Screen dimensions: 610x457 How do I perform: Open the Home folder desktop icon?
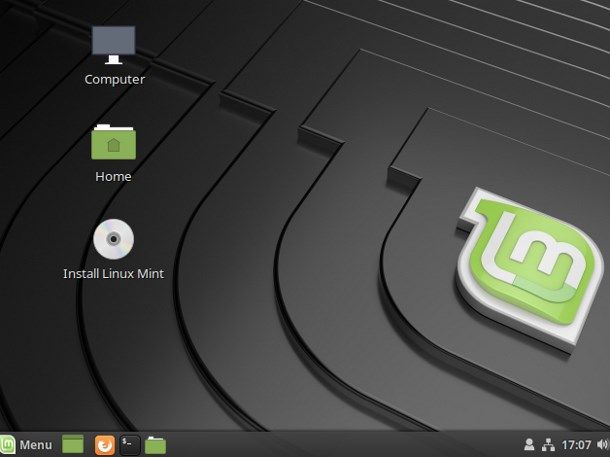(114, 142)
